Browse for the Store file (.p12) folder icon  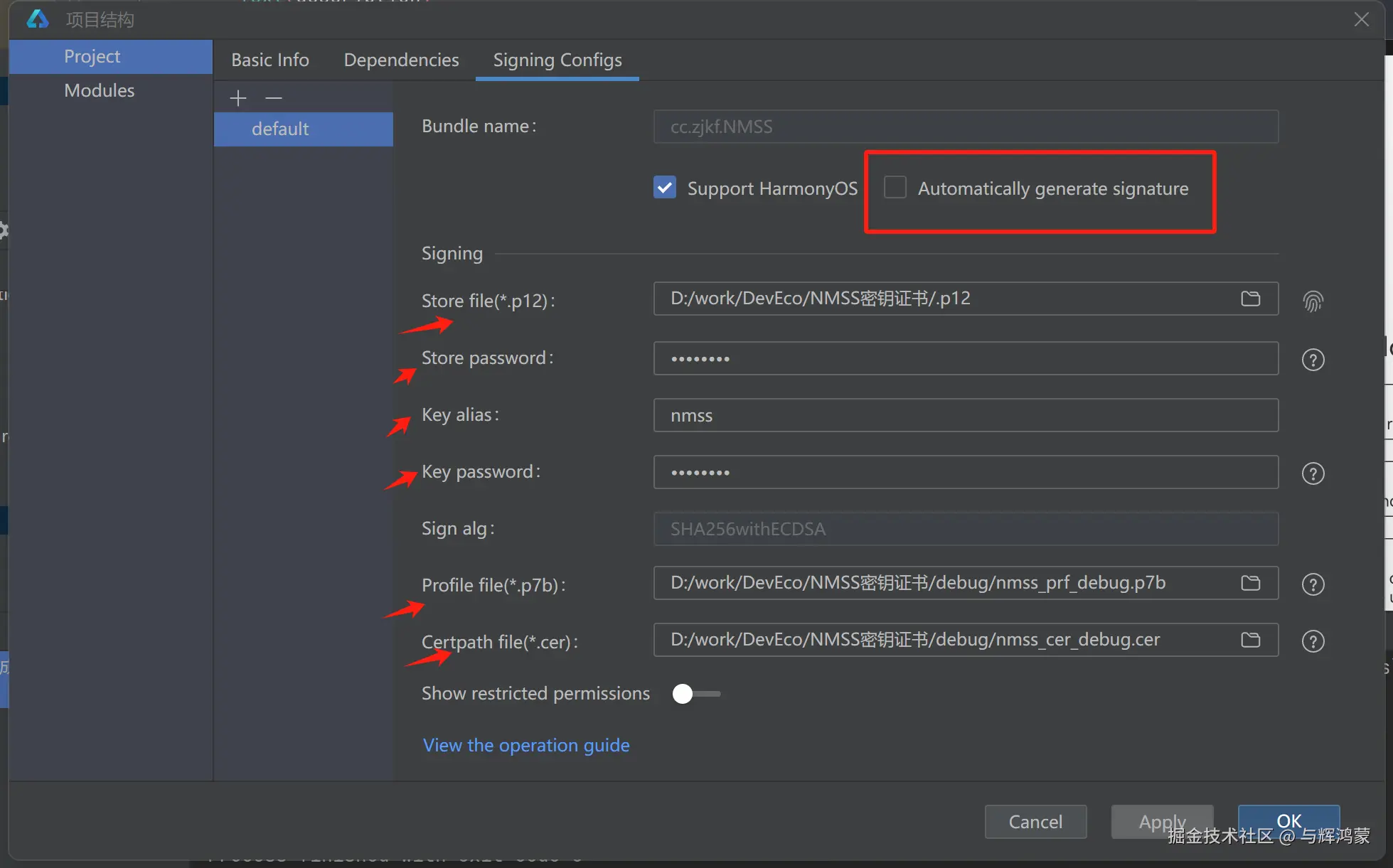(1250, 299)
